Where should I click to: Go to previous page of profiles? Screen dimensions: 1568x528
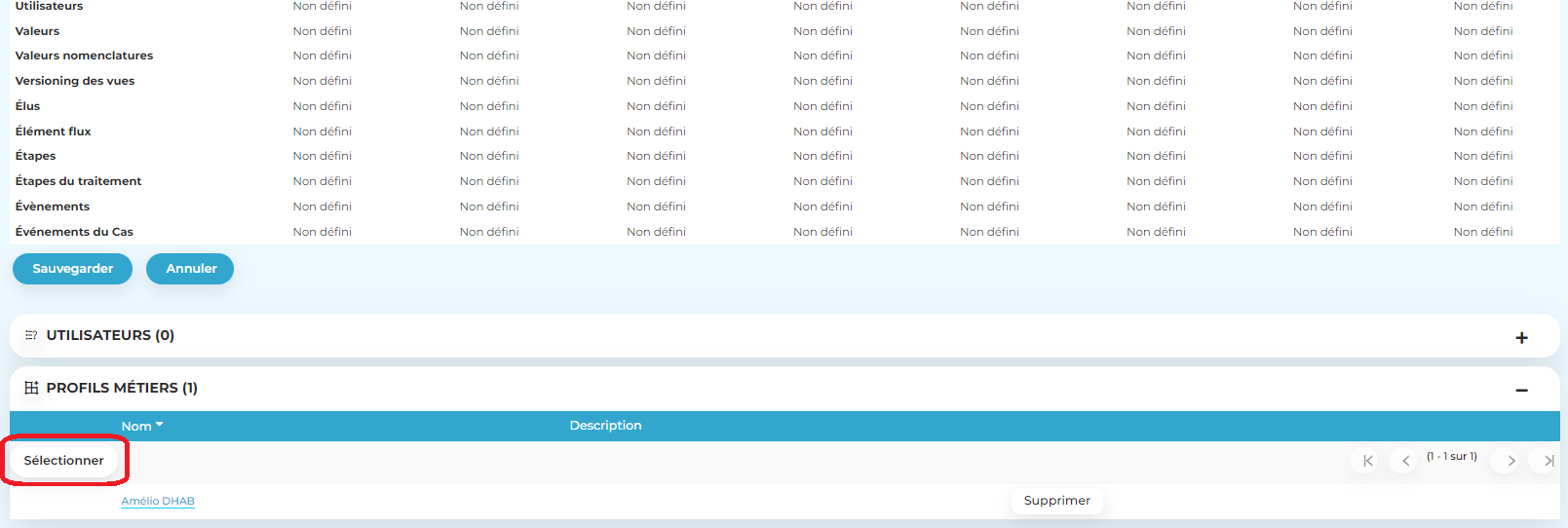1405,461
